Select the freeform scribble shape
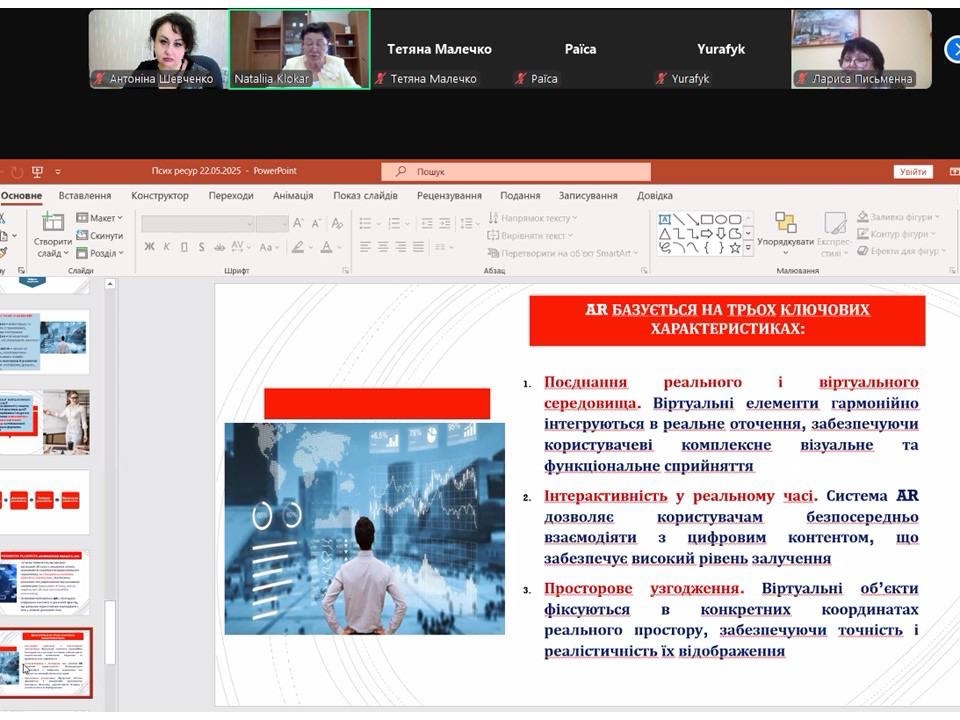960x720 pixels. pyautogui.click(x=664, y=248)
